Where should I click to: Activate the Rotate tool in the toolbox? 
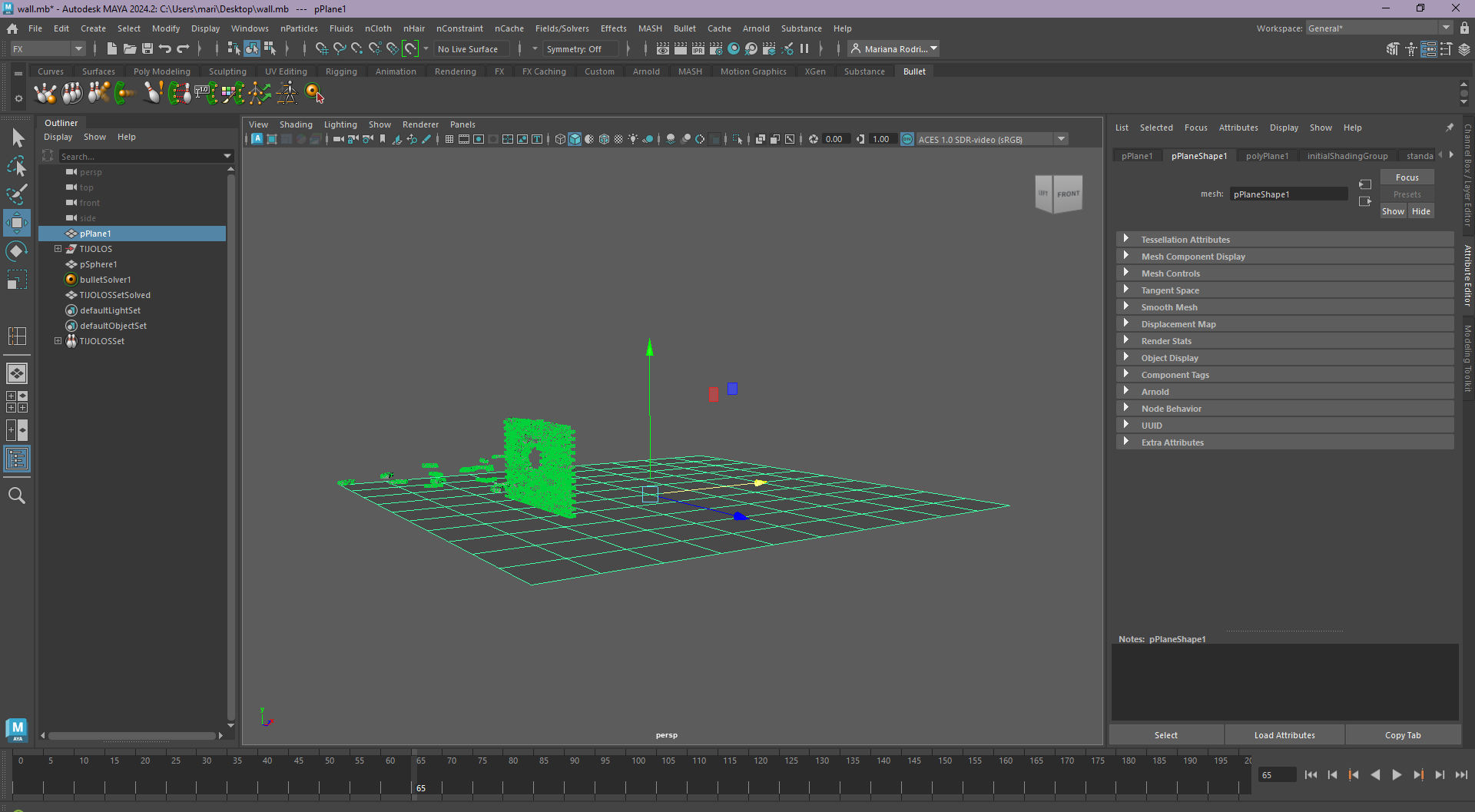click(17, 251)
